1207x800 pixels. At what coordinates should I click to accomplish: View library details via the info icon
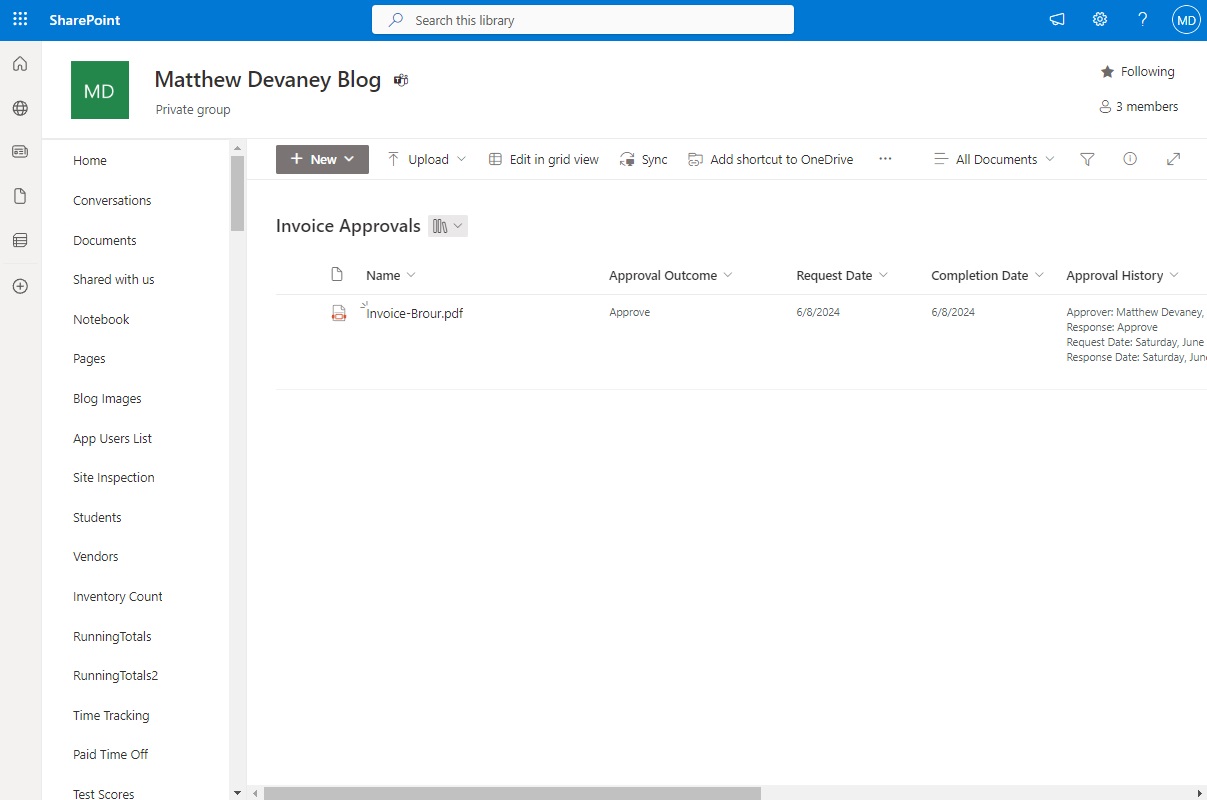click(1130, 158)
